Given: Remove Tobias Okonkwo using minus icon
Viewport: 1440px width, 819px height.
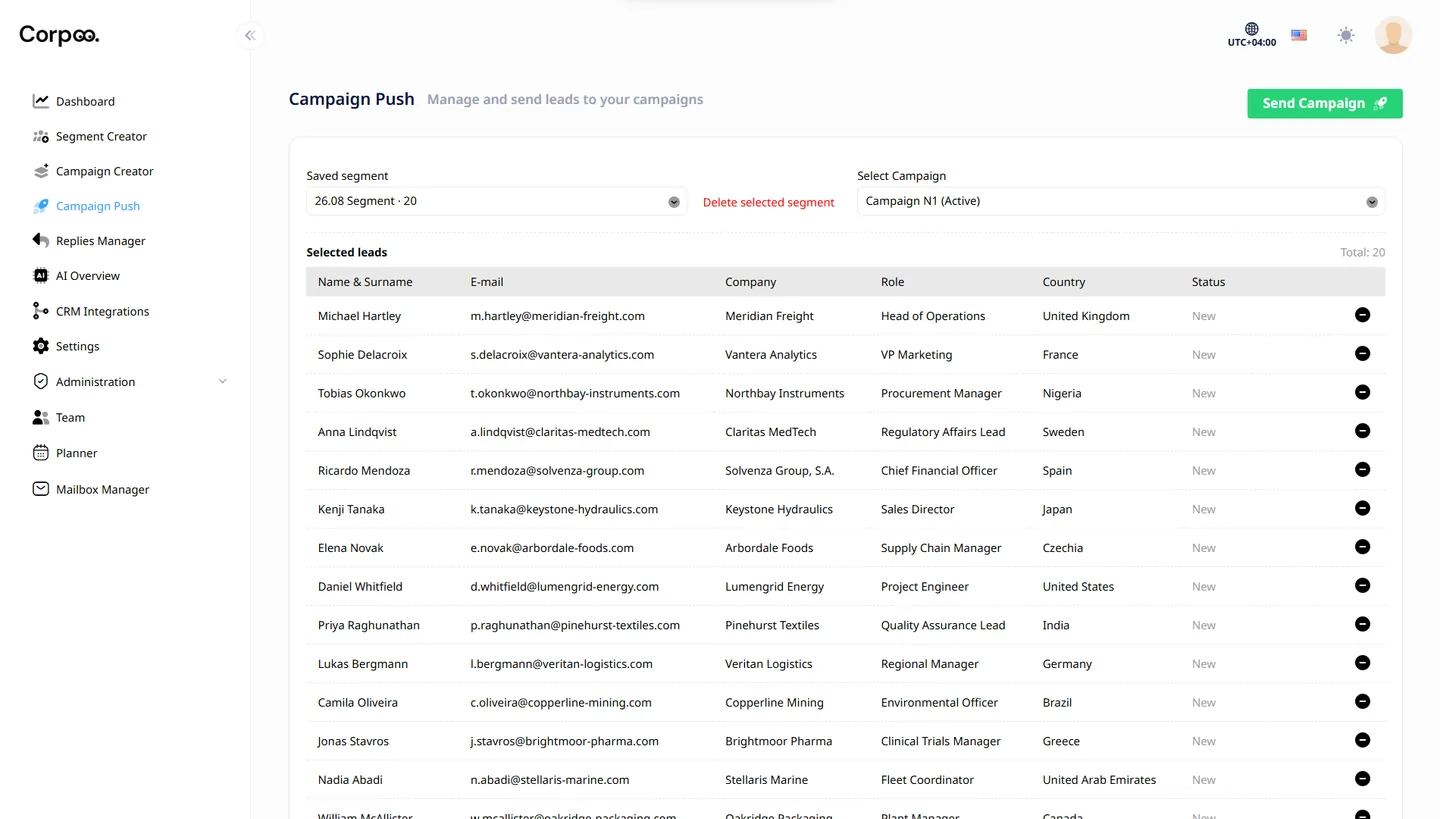Looking at the screenshot, I should coord(1362,392).
